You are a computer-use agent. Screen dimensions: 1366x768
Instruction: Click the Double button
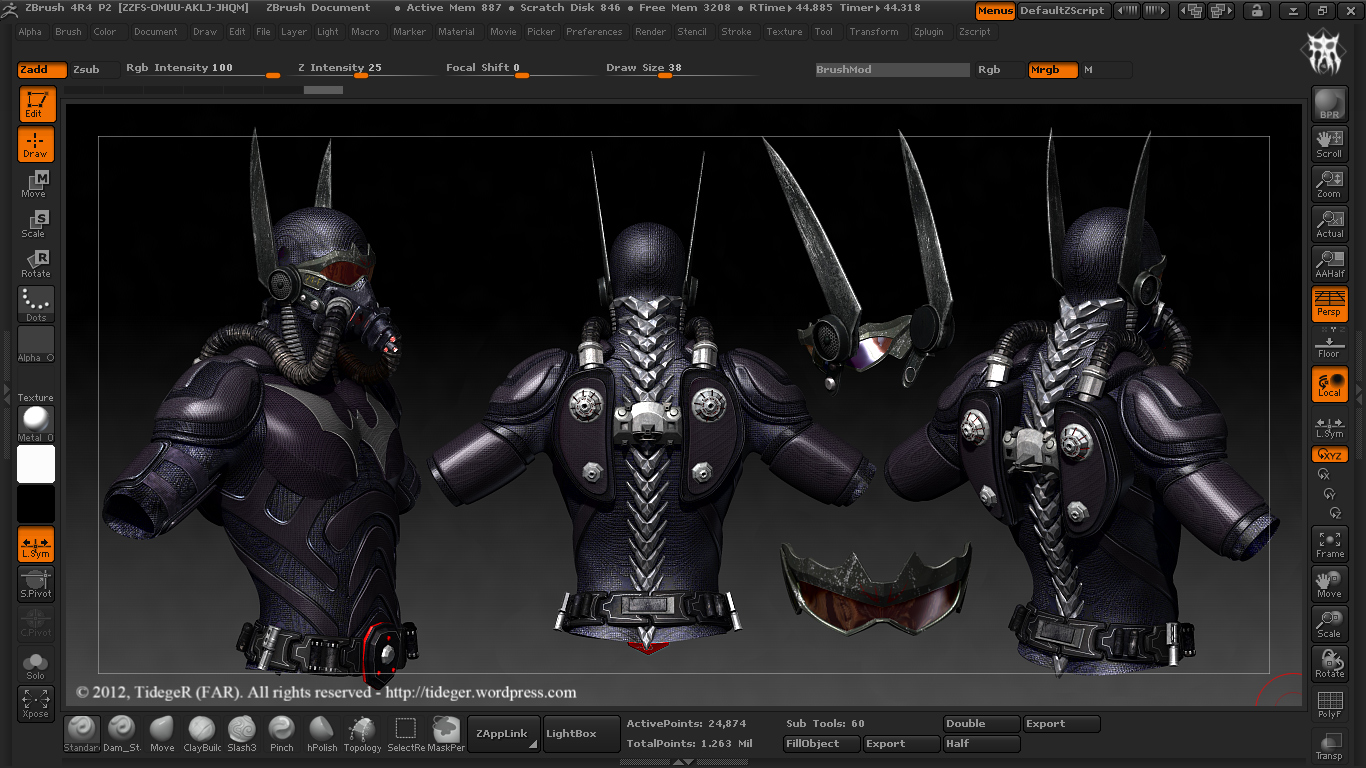tap(982, 724)
